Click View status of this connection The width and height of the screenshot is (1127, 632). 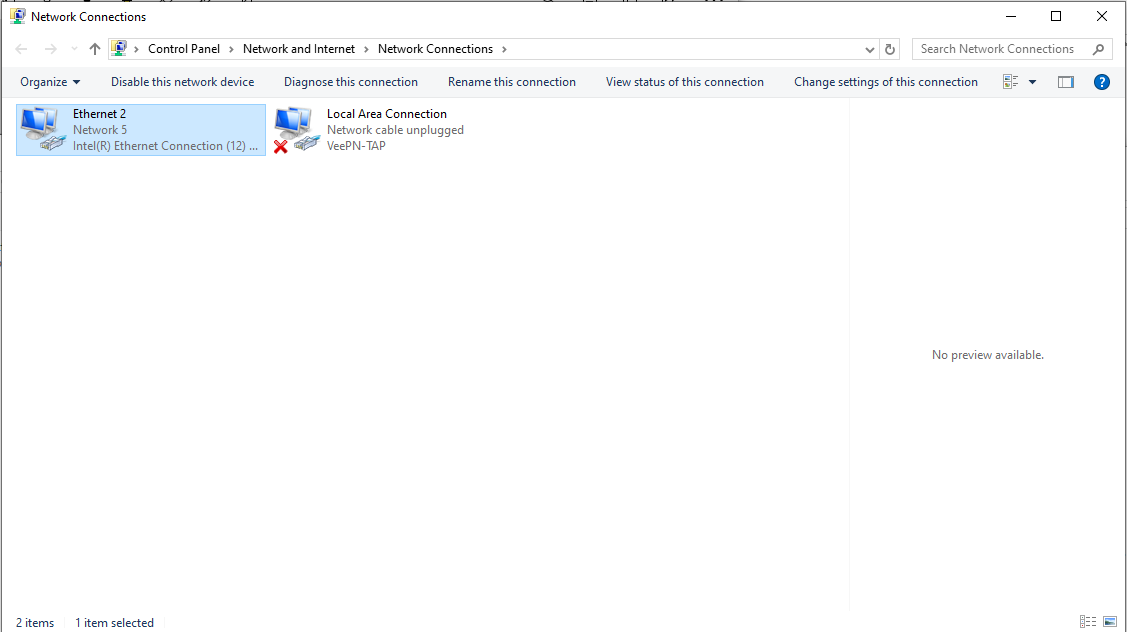[684, 82]
